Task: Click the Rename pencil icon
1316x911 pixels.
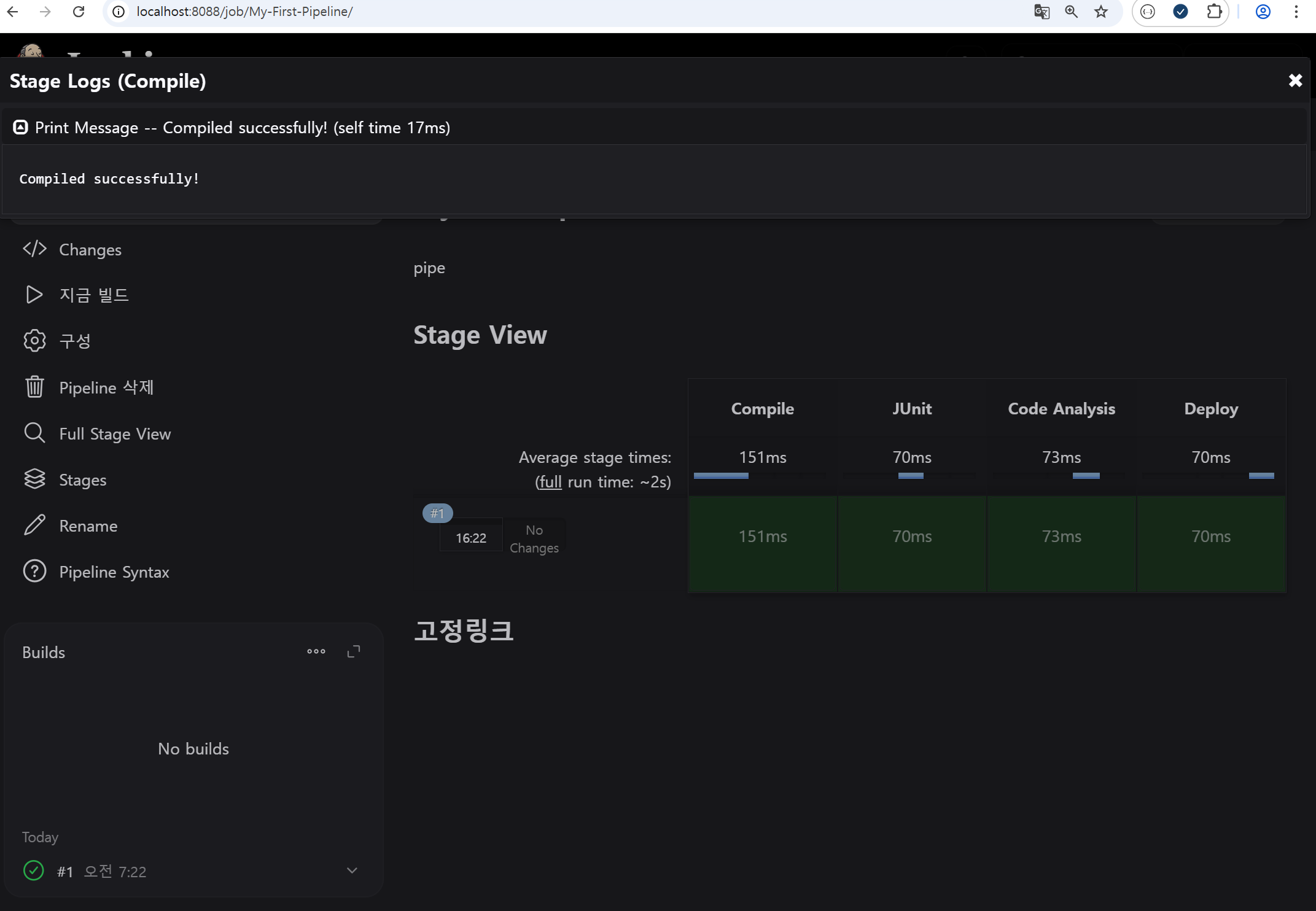Action: (34, 525)
